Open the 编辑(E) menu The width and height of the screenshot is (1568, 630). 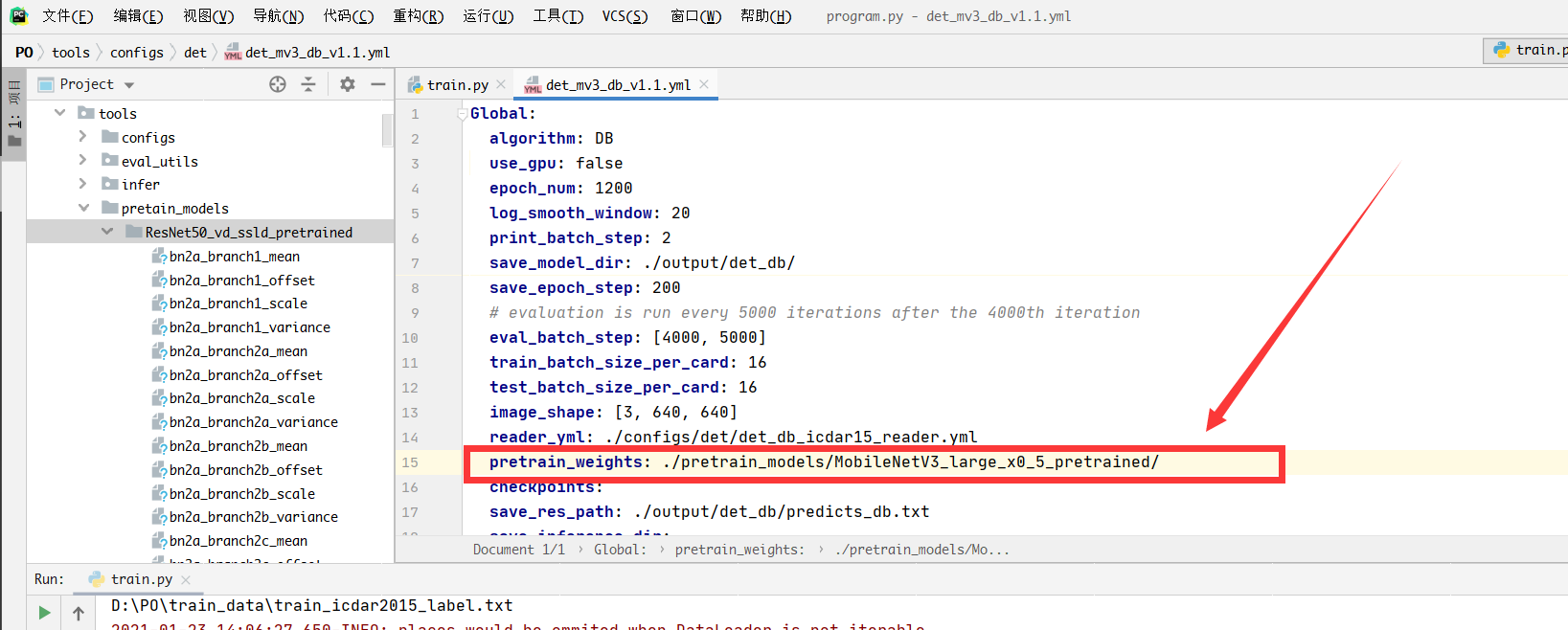138,15
